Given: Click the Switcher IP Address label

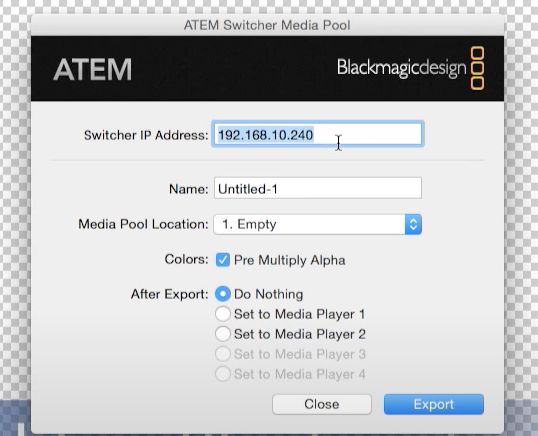Looking at the screenshot, I should click(146, 135).
